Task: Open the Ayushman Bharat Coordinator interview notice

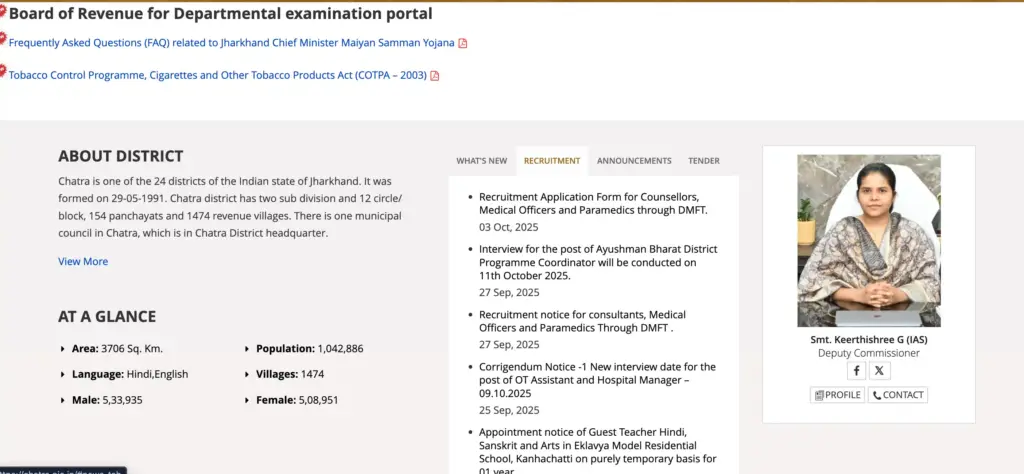Action: (597, 262)
